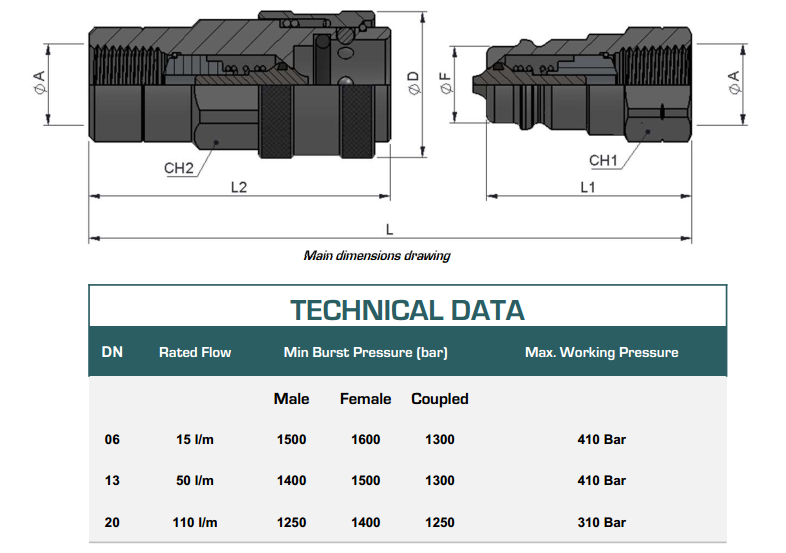Viewport: 786px width, 553px height.
Task: Click the DN column header
Action: [112, 352]
